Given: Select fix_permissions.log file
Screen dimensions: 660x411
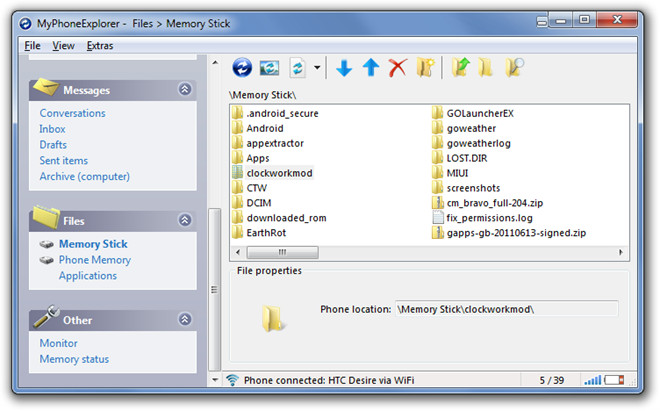Looking at the screenshot, I should pos(482,218).
